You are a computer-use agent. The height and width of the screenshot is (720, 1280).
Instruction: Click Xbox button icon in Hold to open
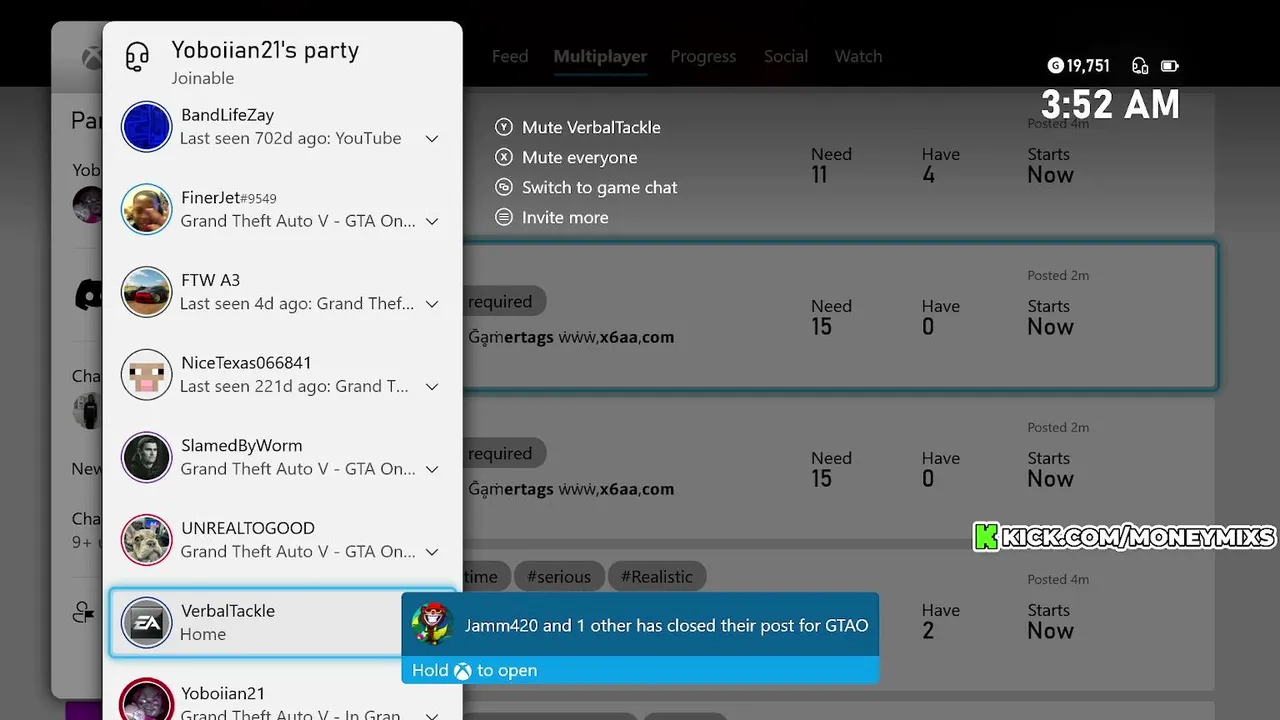coord(462,671)
